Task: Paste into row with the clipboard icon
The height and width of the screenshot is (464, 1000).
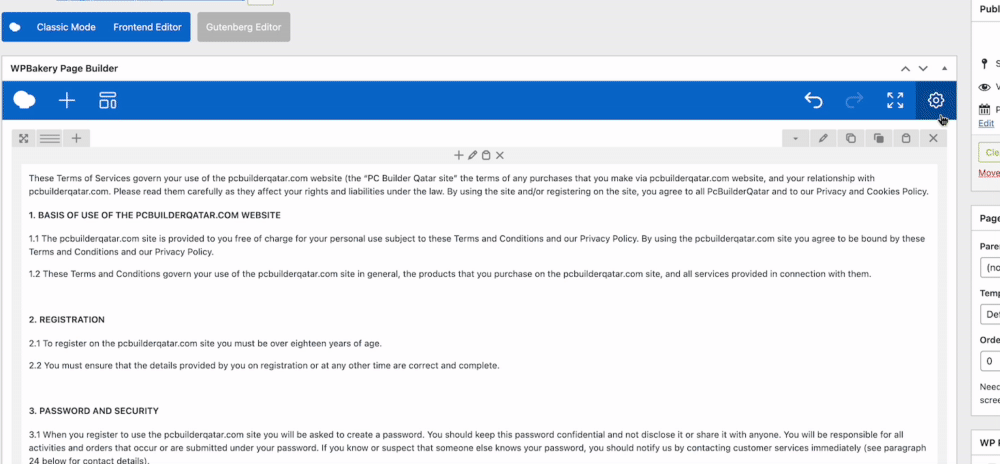Action: click(x=906, y=138)
